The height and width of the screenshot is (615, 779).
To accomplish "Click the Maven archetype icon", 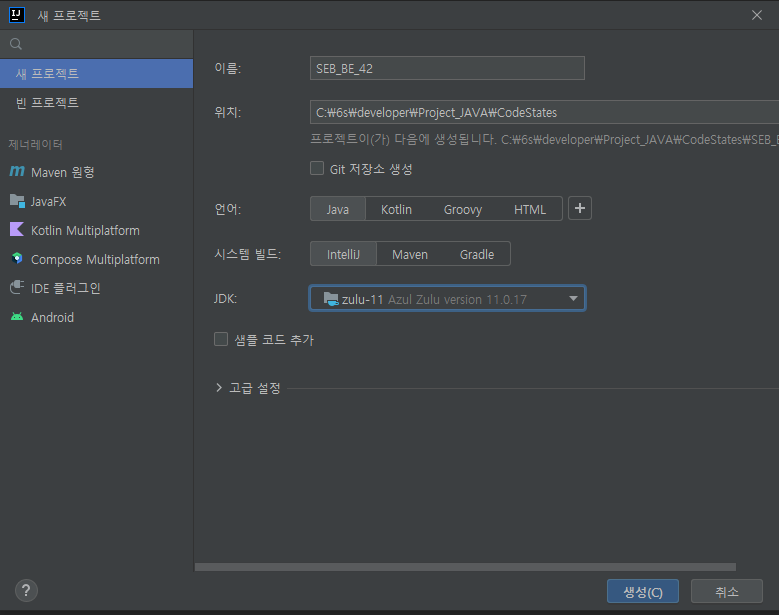I will tap(17, 171).
